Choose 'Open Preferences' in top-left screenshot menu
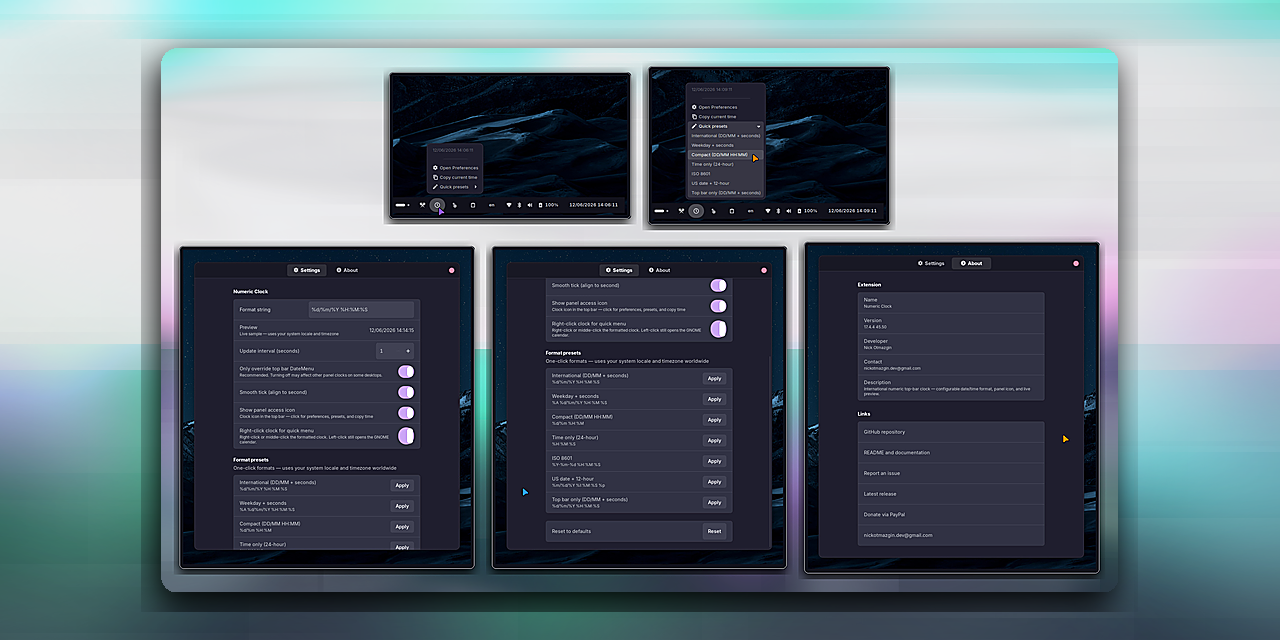The image size is (1280, 640). pyautogui.click(x=455, y=168)
